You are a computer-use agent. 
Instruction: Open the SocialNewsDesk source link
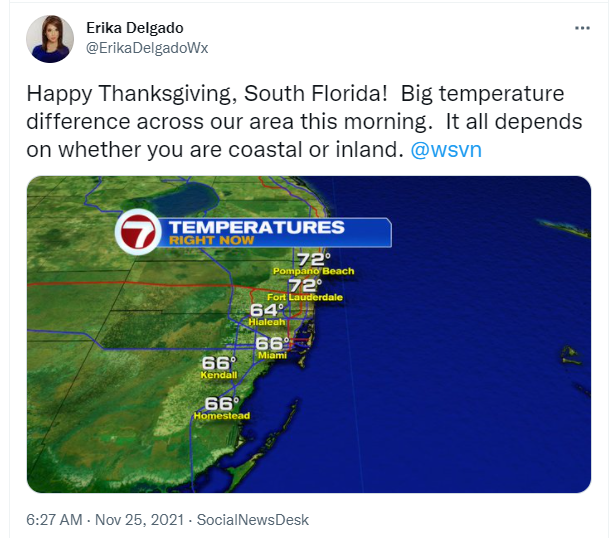point(253,520)
